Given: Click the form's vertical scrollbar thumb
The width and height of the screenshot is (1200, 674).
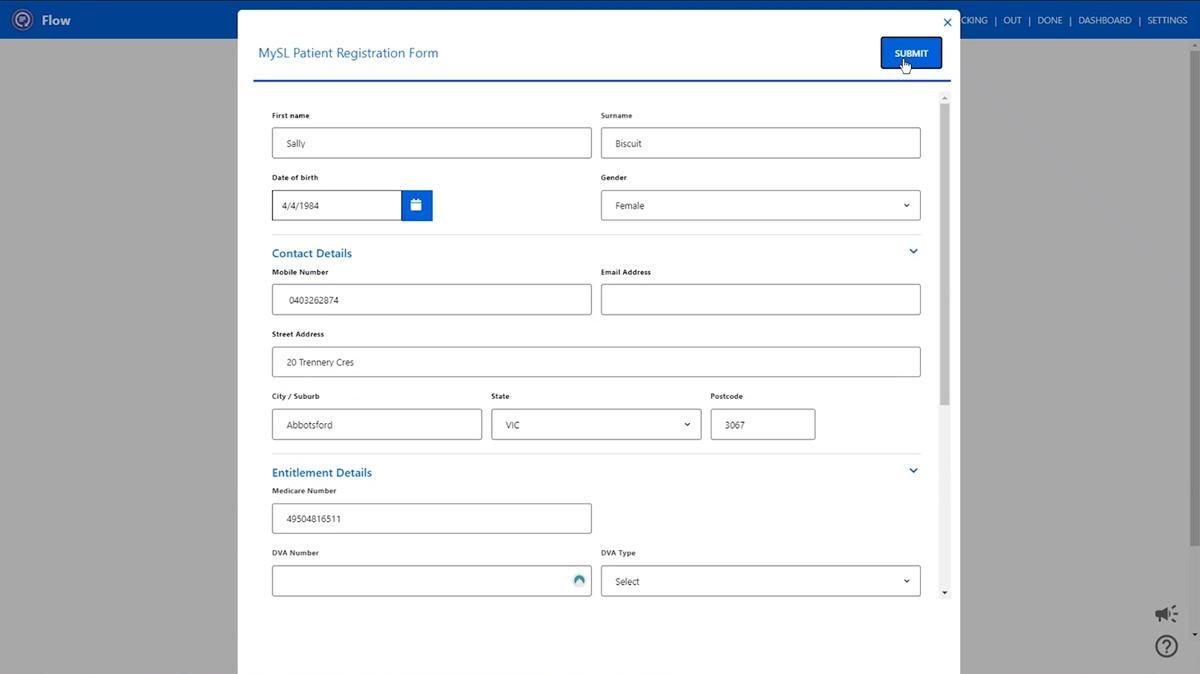Looking at the screenshot, I should (x=945, y=250).
